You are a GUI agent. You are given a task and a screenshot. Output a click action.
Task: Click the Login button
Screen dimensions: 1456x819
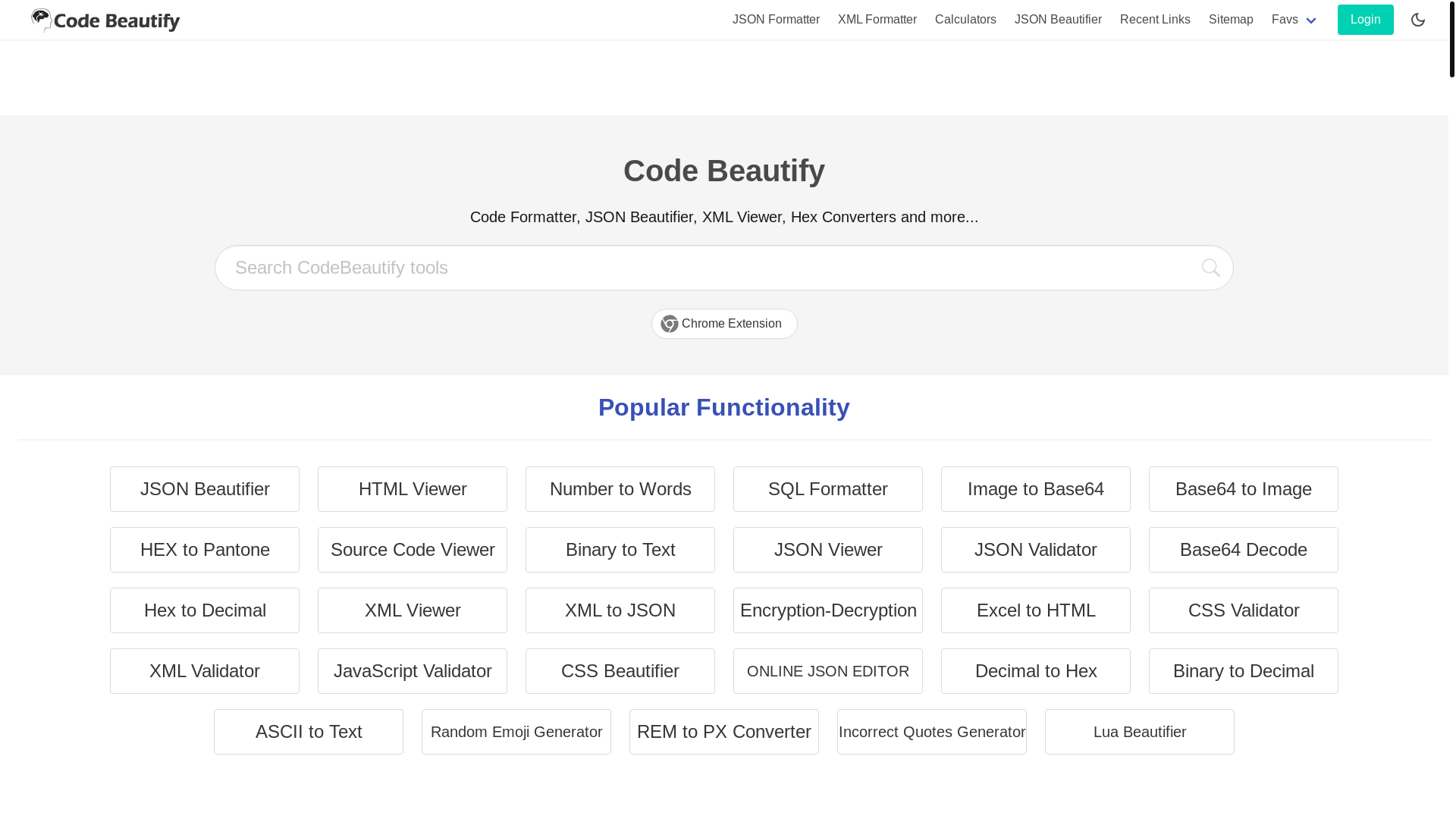[1365, 20]
